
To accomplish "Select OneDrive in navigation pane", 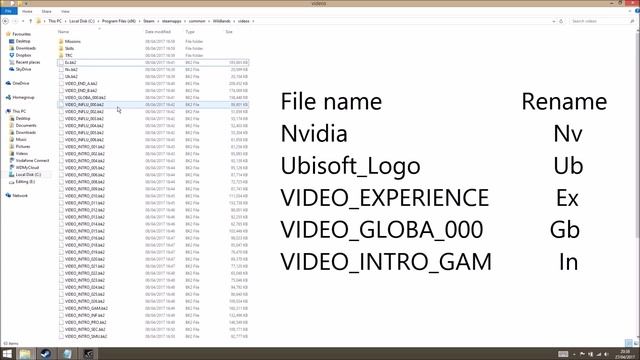I will (18, 83).
